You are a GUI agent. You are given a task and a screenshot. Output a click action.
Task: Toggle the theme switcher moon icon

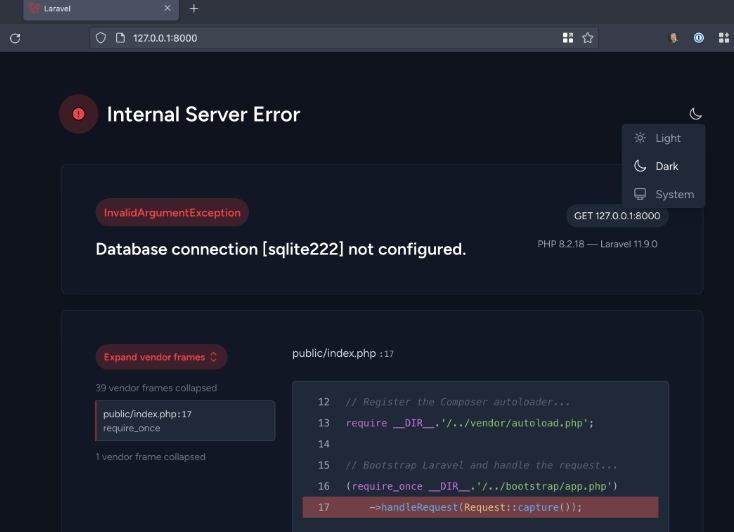(696, 114)
